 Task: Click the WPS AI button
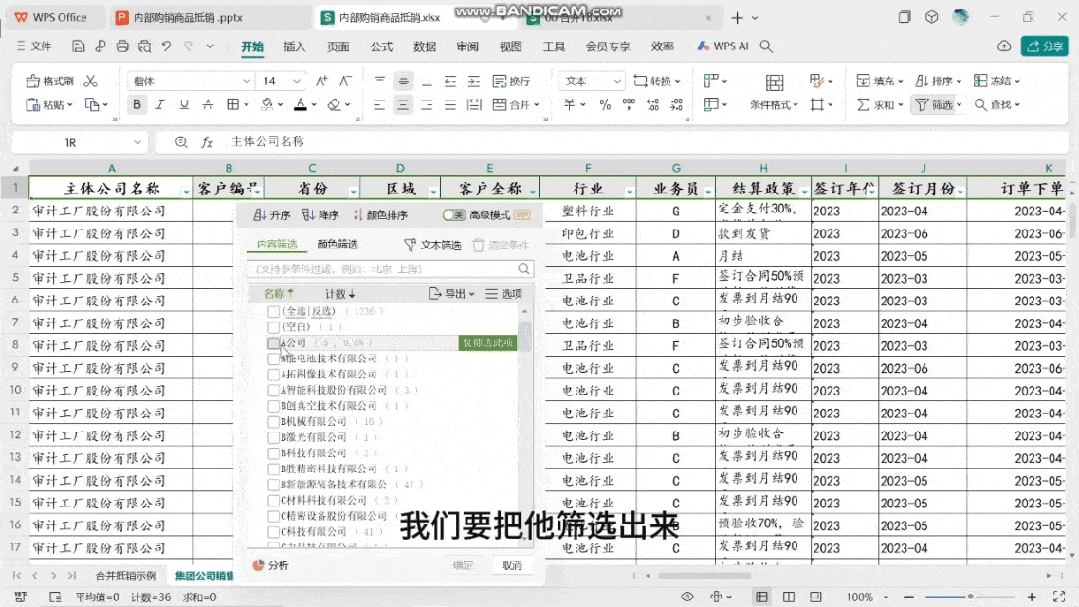click(723, 46)
